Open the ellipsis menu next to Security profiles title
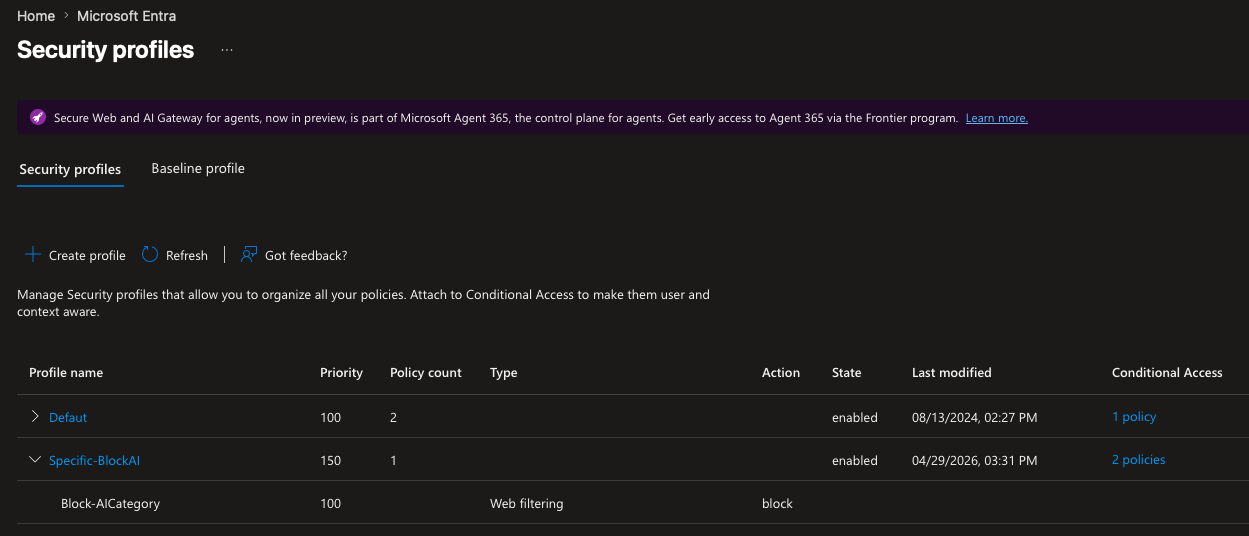Image resolution: width=1249 pixels, height=536 pixels. pos(227,50)
